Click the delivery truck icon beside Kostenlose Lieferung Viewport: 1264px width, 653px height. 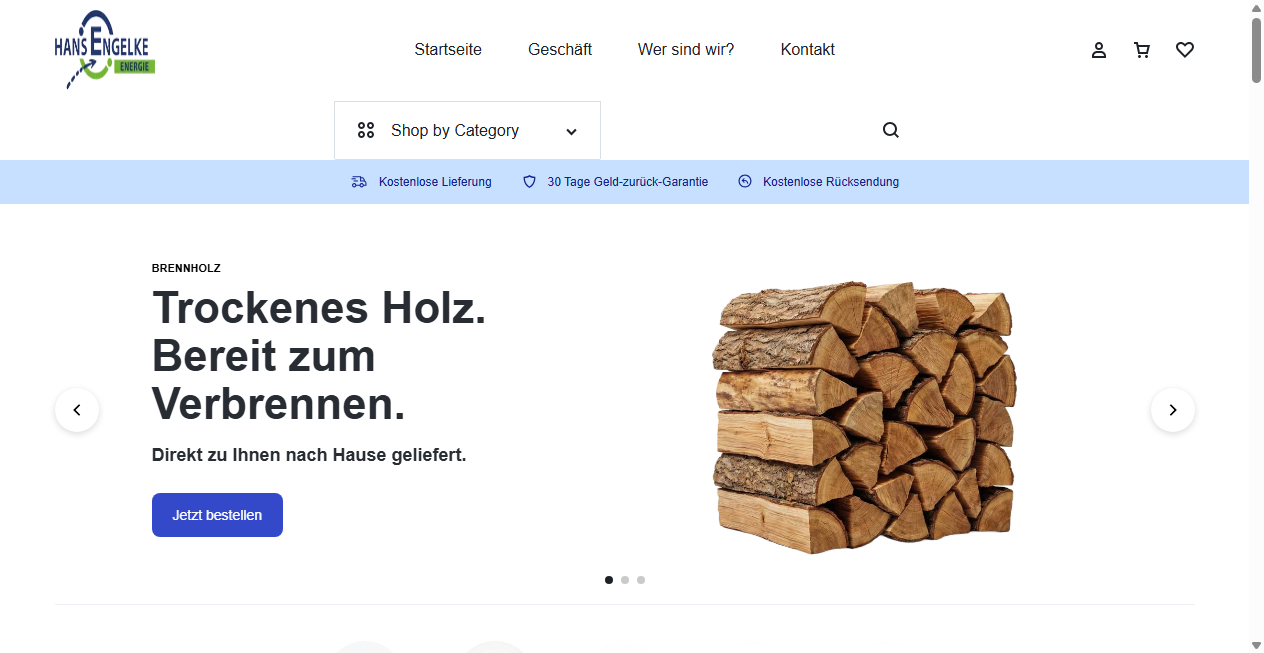358,181
